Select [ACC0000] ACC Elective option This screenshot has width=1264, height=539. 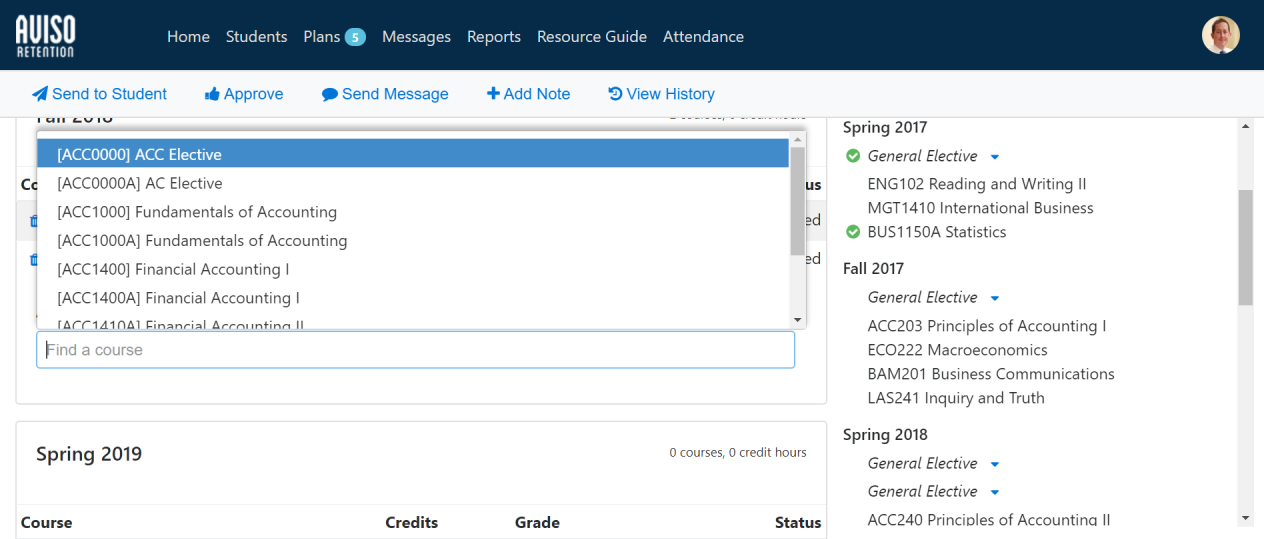click(413, 154)
